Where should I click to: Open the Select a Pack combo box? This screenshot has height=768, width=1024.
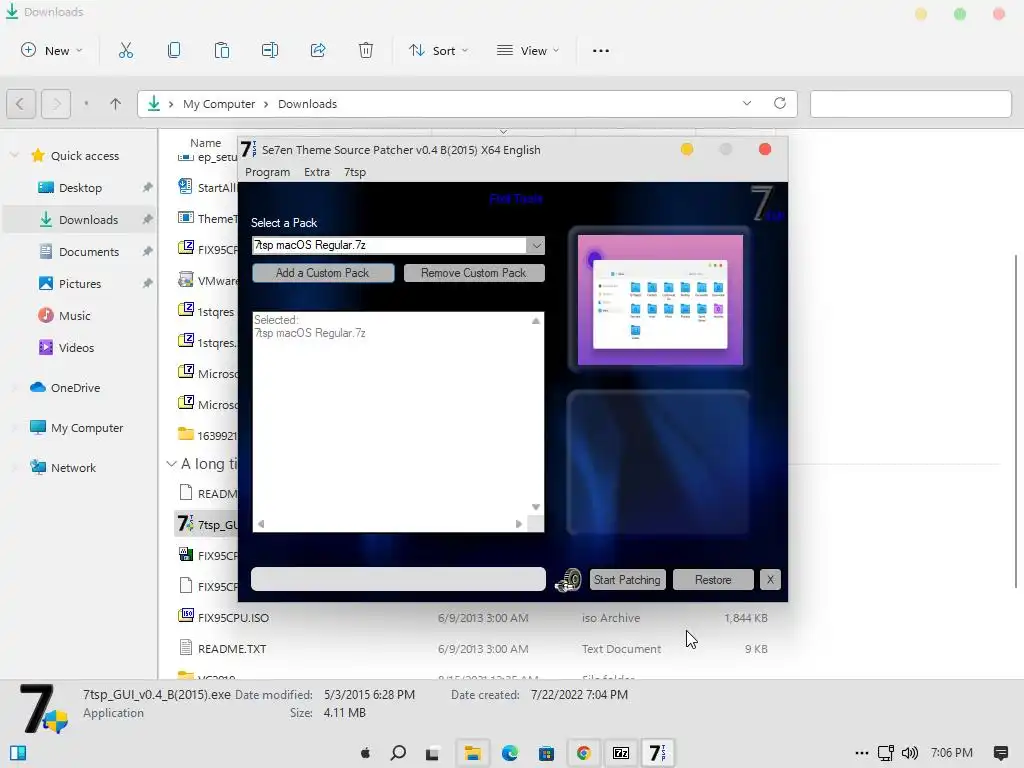[x=398, y=245]
